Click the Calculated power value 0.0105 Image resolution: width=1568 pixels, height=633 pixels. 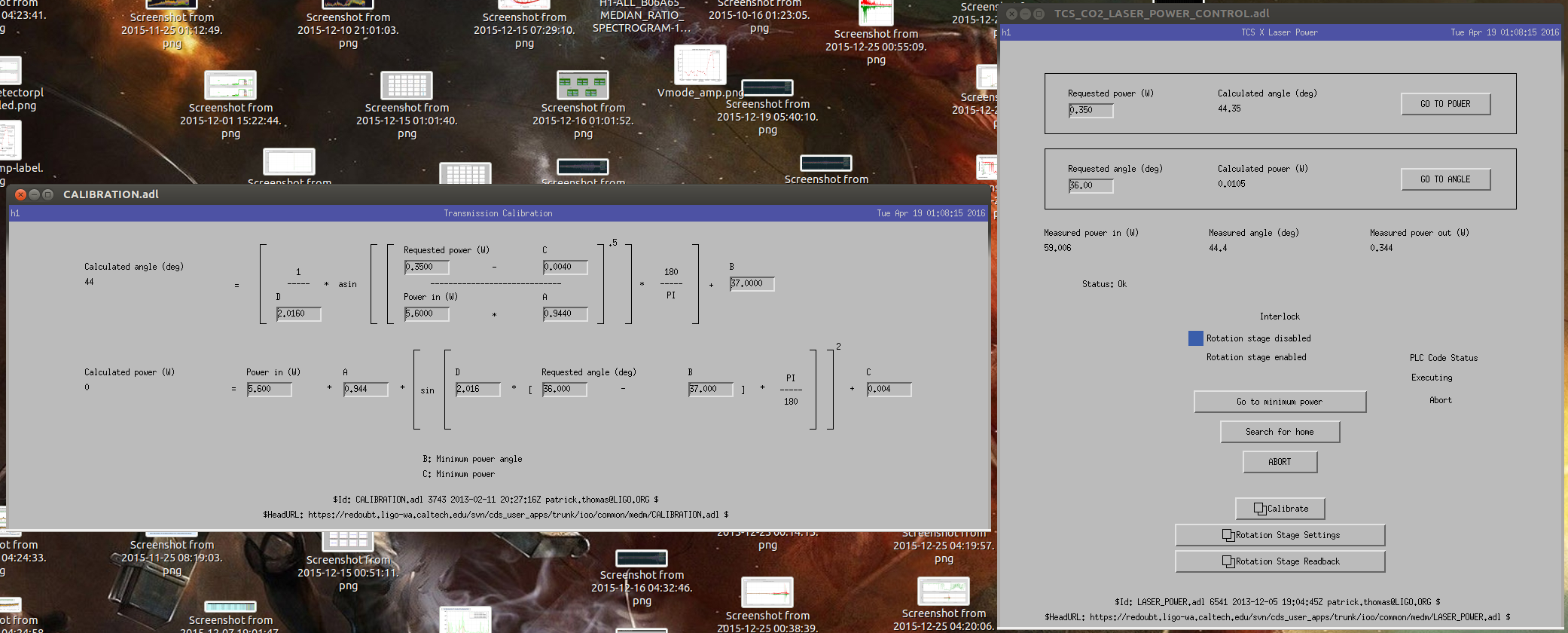(x=1231, y=184)
